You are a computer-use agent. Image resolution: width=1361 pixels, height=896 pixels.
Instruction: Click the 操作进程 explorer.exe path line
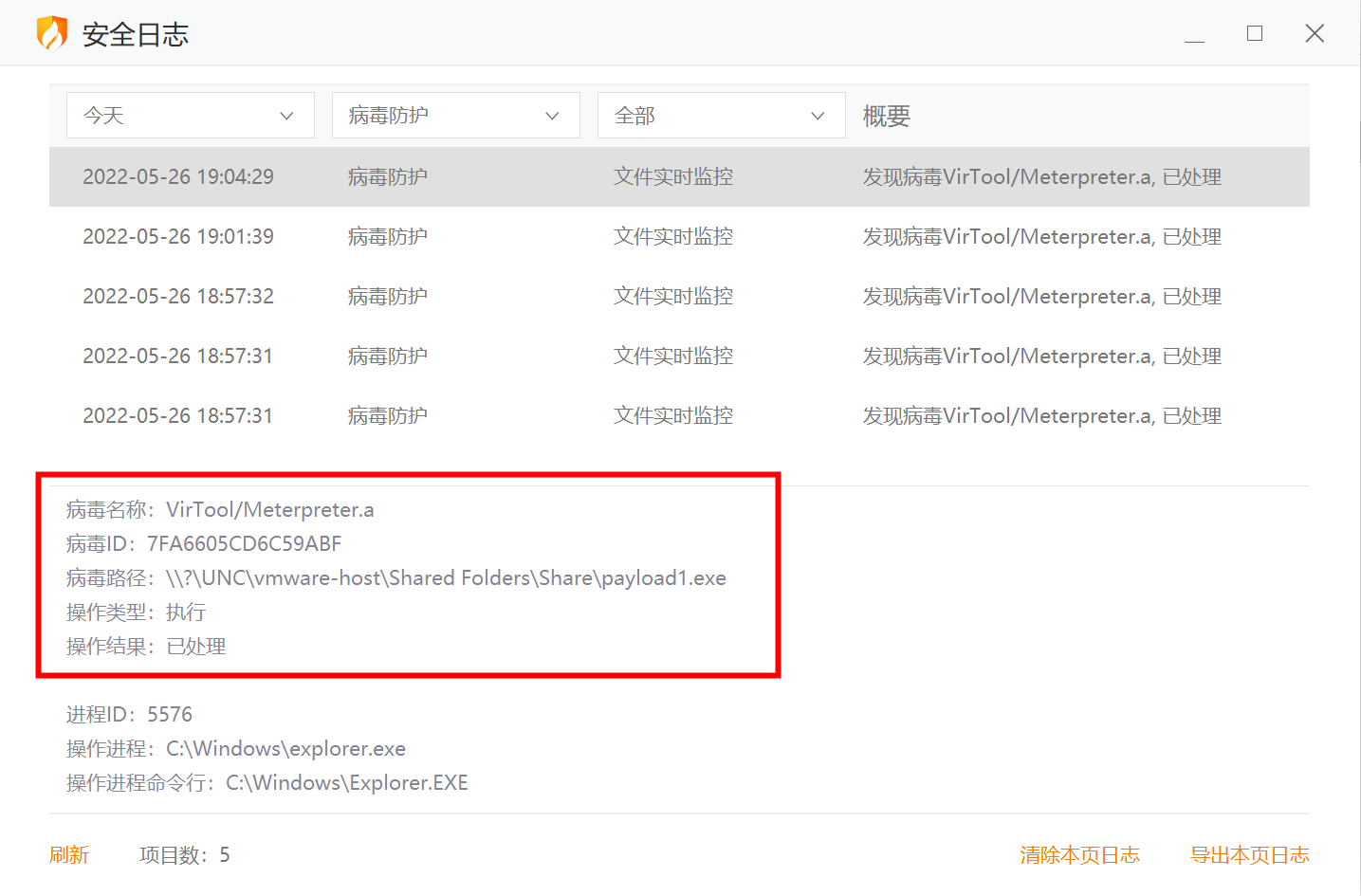tap(285, 749)
